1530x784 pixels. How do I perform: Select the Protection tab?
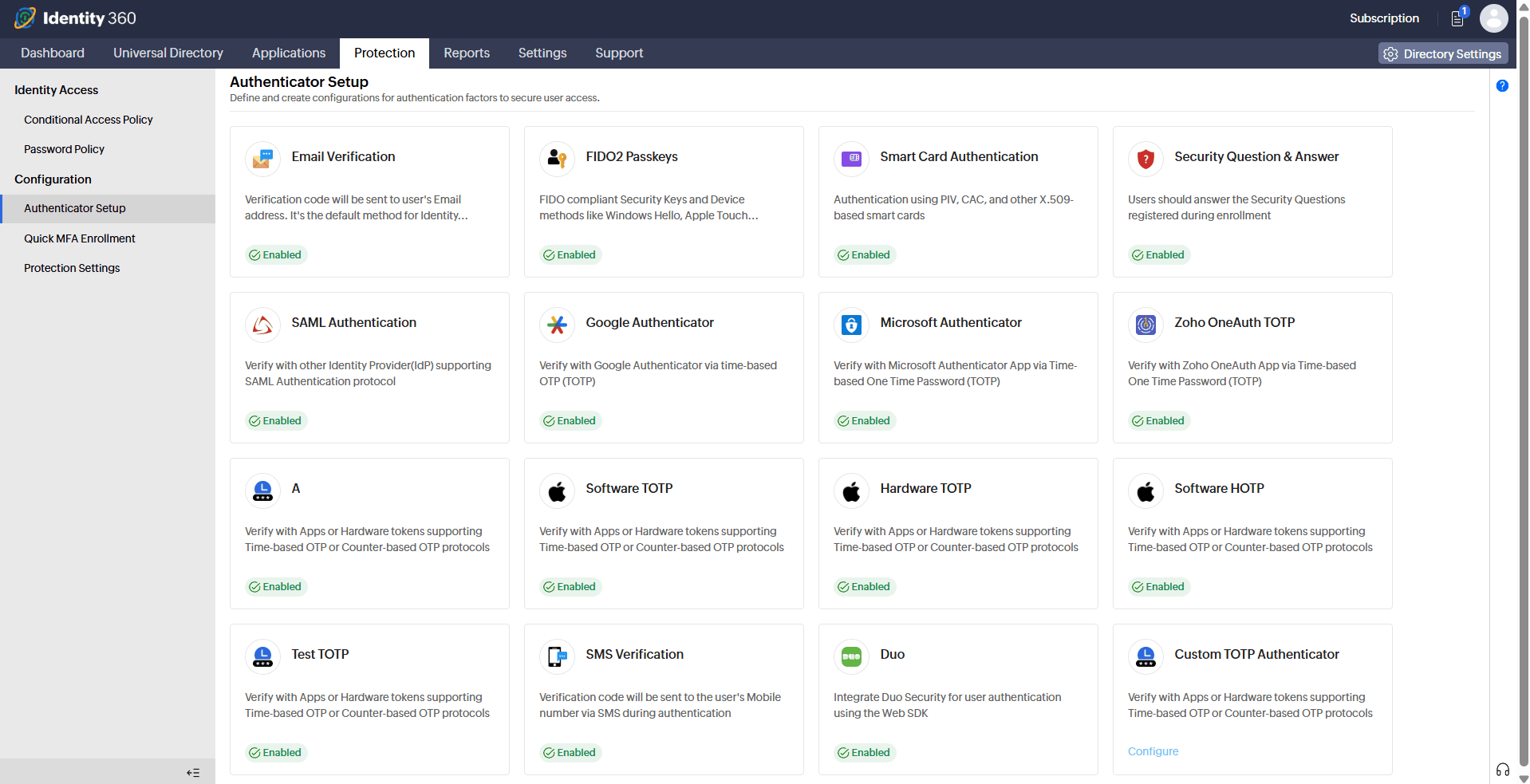[384, 53]
